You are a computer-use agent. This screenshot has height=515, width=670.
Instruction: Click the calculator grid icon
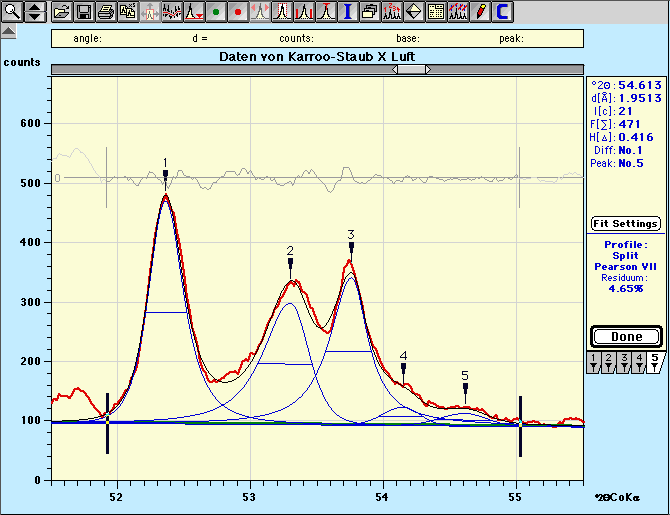(x=435, y=12)
